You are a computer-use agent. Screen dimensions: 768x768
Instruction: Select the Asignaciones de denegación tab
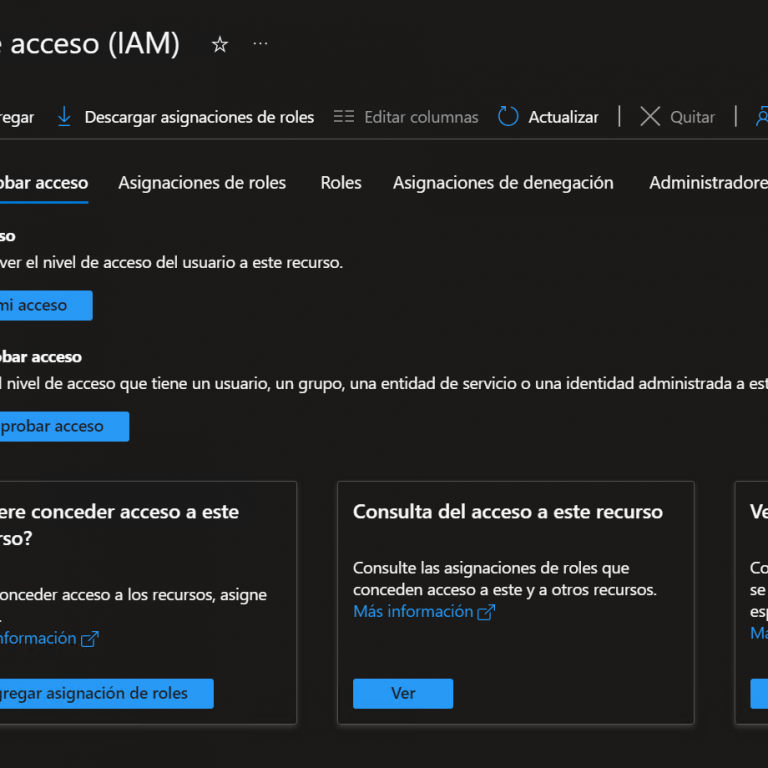[x=503, y=183]
